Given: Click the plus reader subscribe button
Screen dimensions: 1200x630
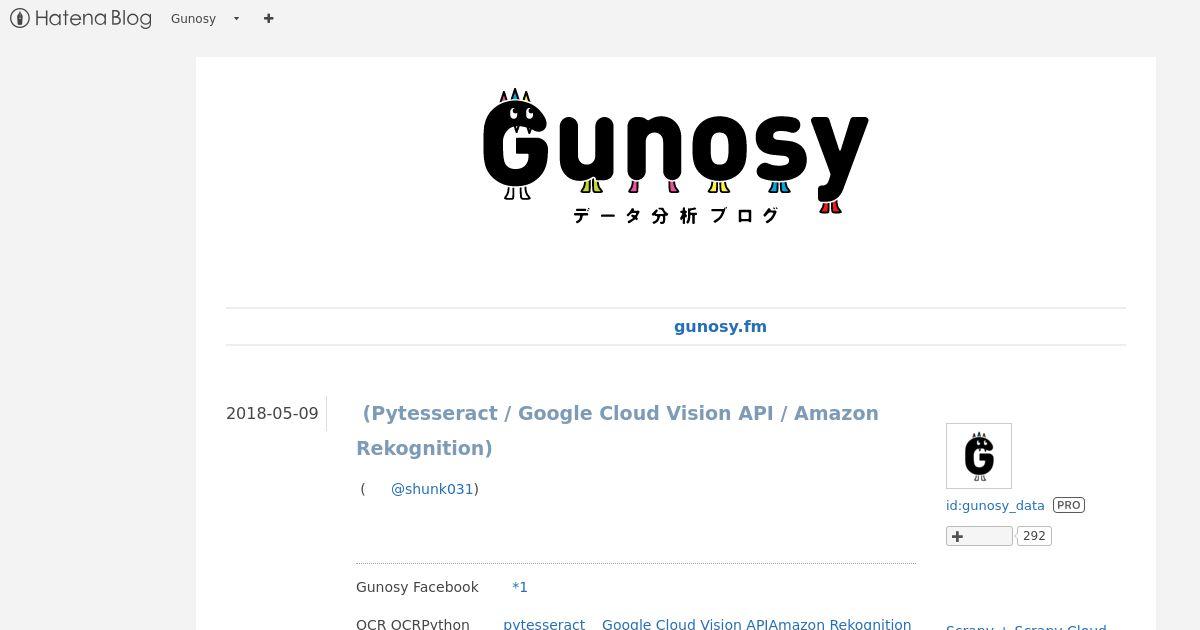Looking at the screenshot, I should point(979,536).
